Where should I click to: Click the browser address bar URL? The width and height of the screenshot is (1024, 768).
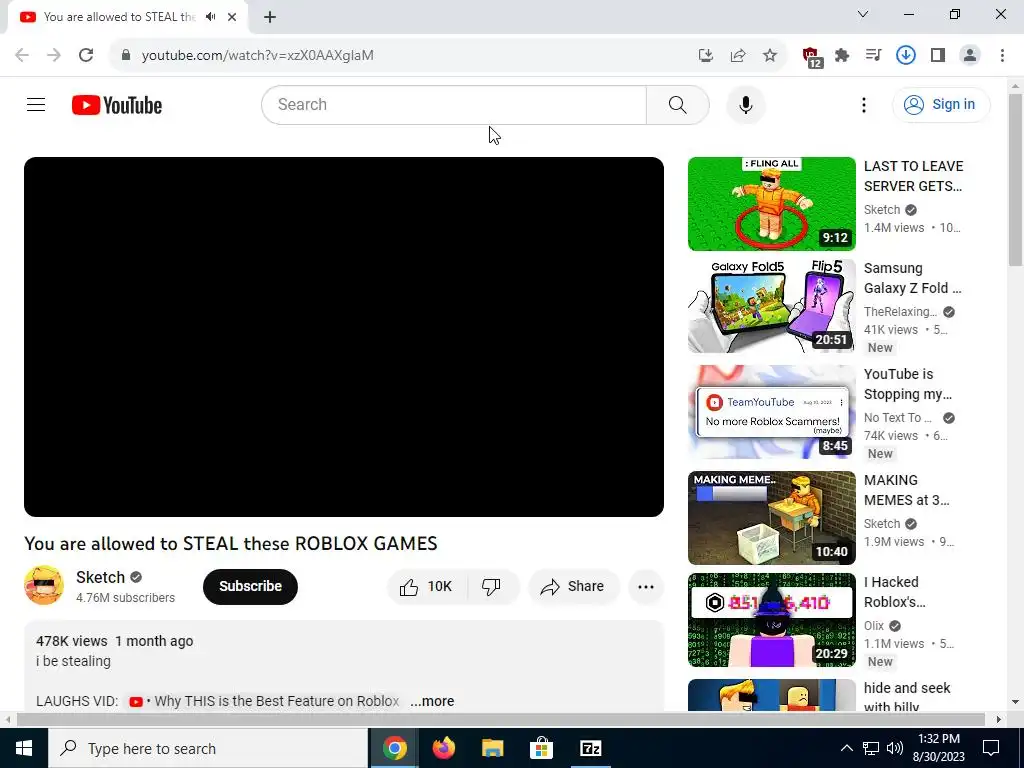point(257,55)
